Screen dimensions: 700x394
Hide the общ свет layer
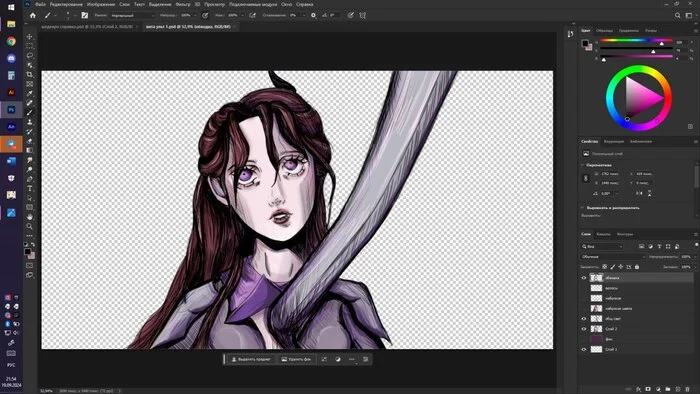[x=584, y=319]
